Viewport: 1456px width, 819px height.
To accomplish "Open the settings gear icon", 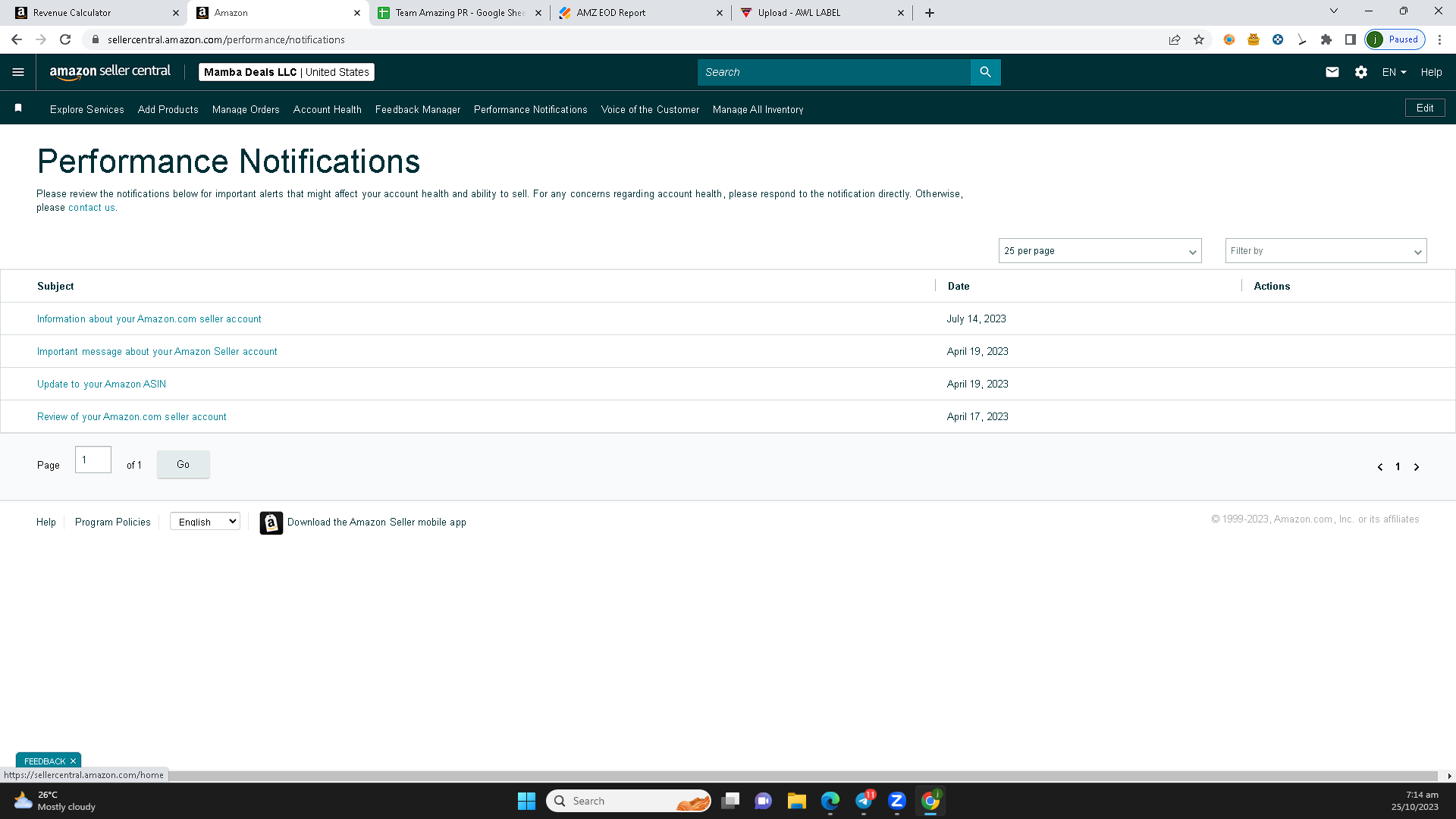I will [x=1361, y=72].
